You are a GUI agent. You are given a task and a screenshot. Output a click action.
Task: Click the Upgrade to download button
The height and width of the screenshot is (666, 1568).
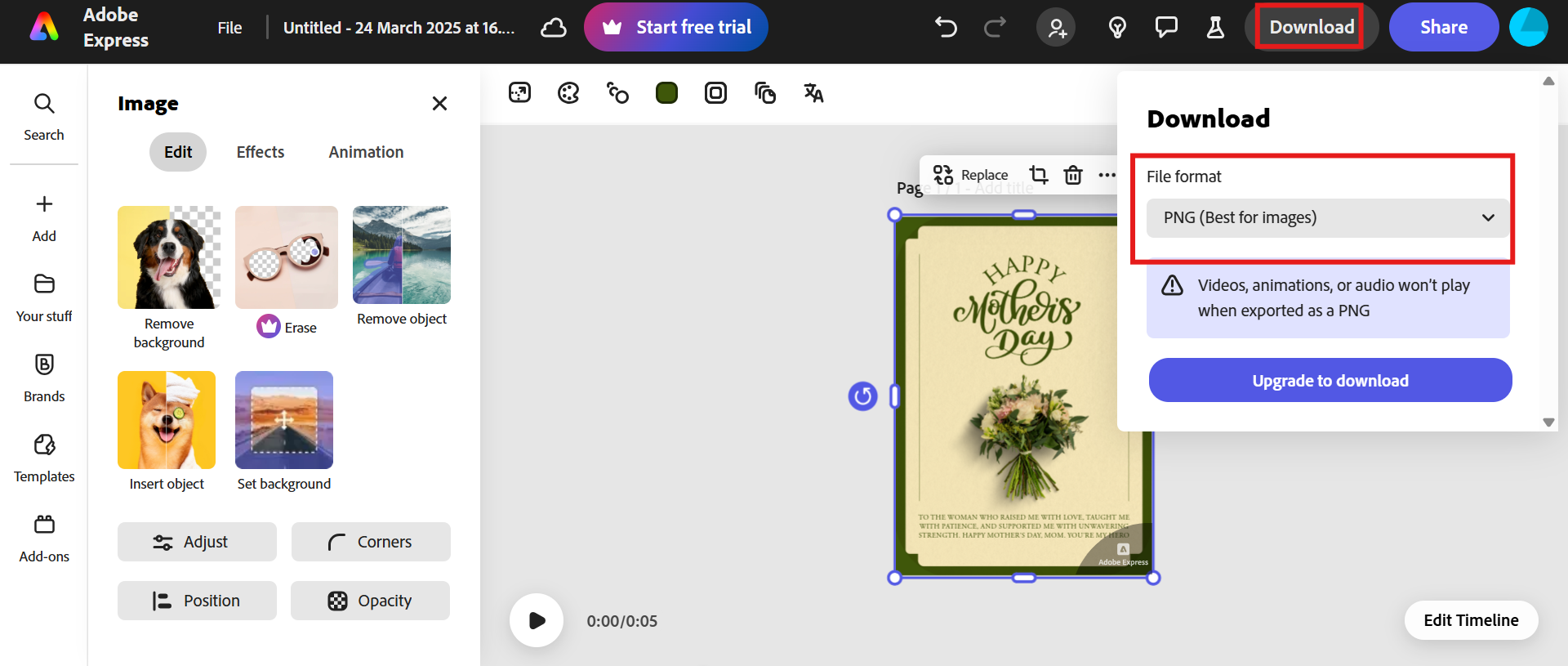click(x=1330, y=381)
